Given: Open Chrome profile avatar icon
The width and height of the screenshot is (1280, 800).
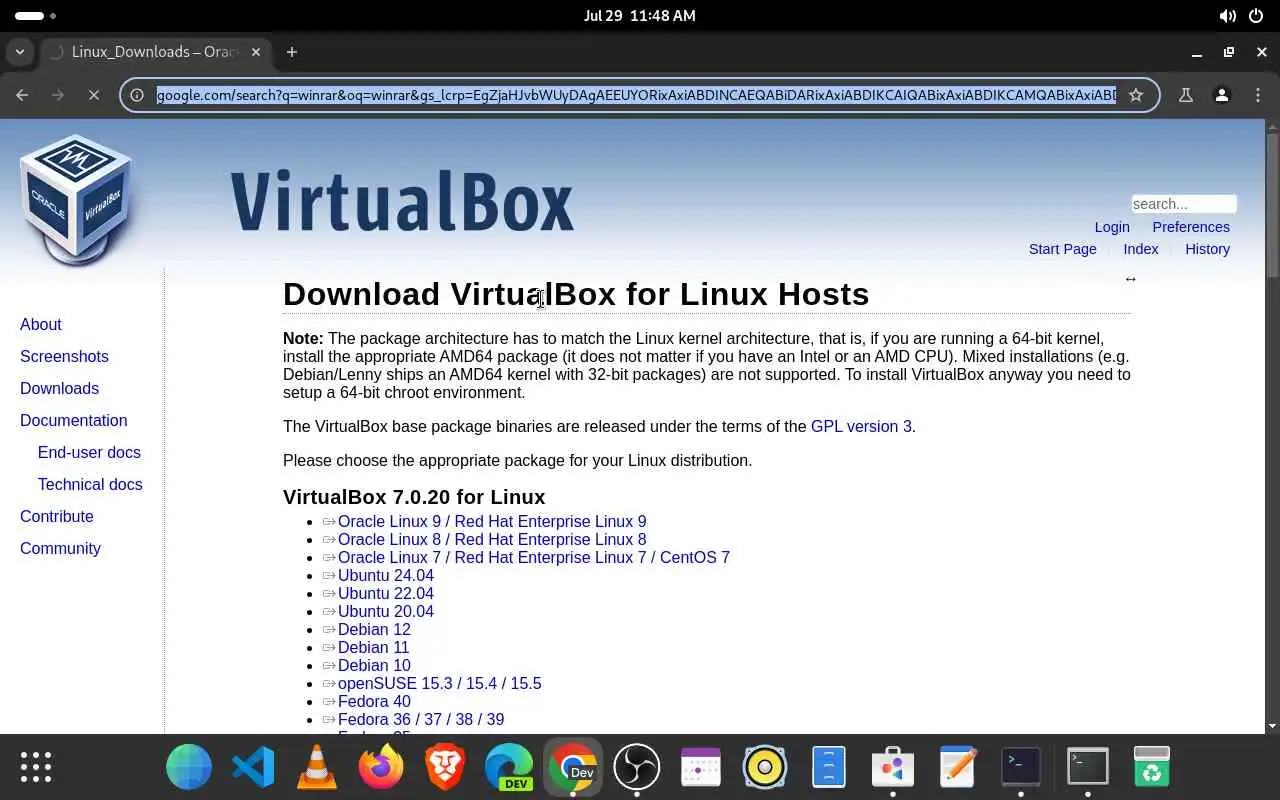Looking at the screenshot, I should click(x=1221, y=95).
